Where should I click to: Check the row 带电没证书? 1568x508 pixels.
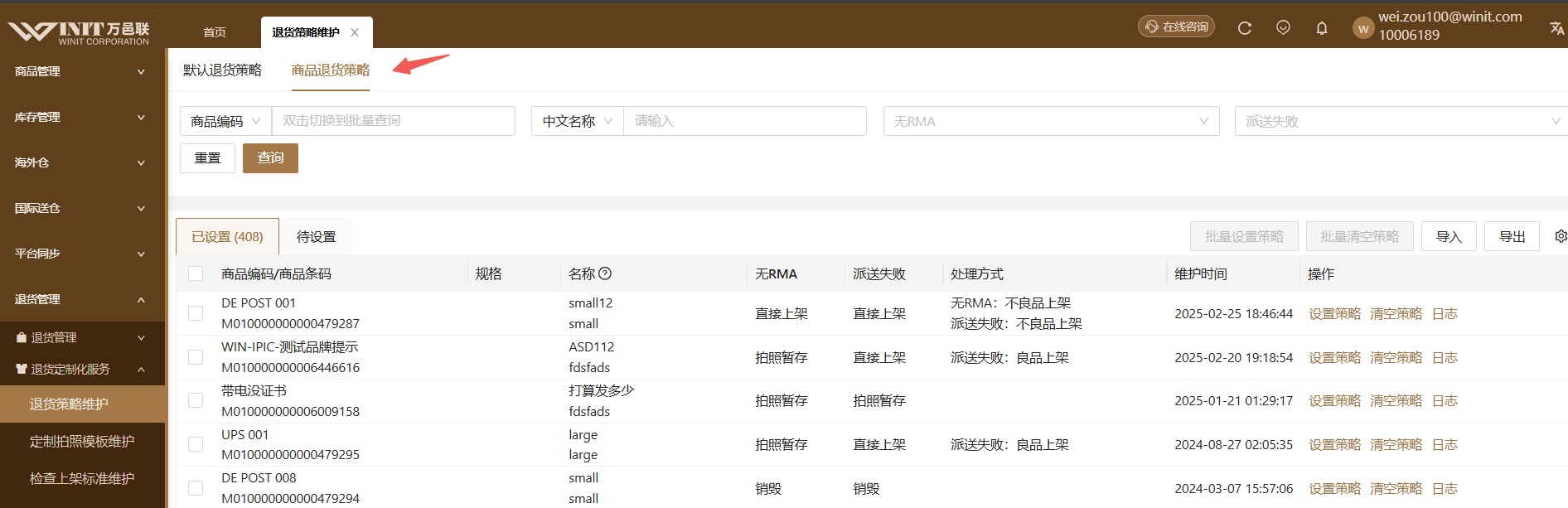(196, 400)
